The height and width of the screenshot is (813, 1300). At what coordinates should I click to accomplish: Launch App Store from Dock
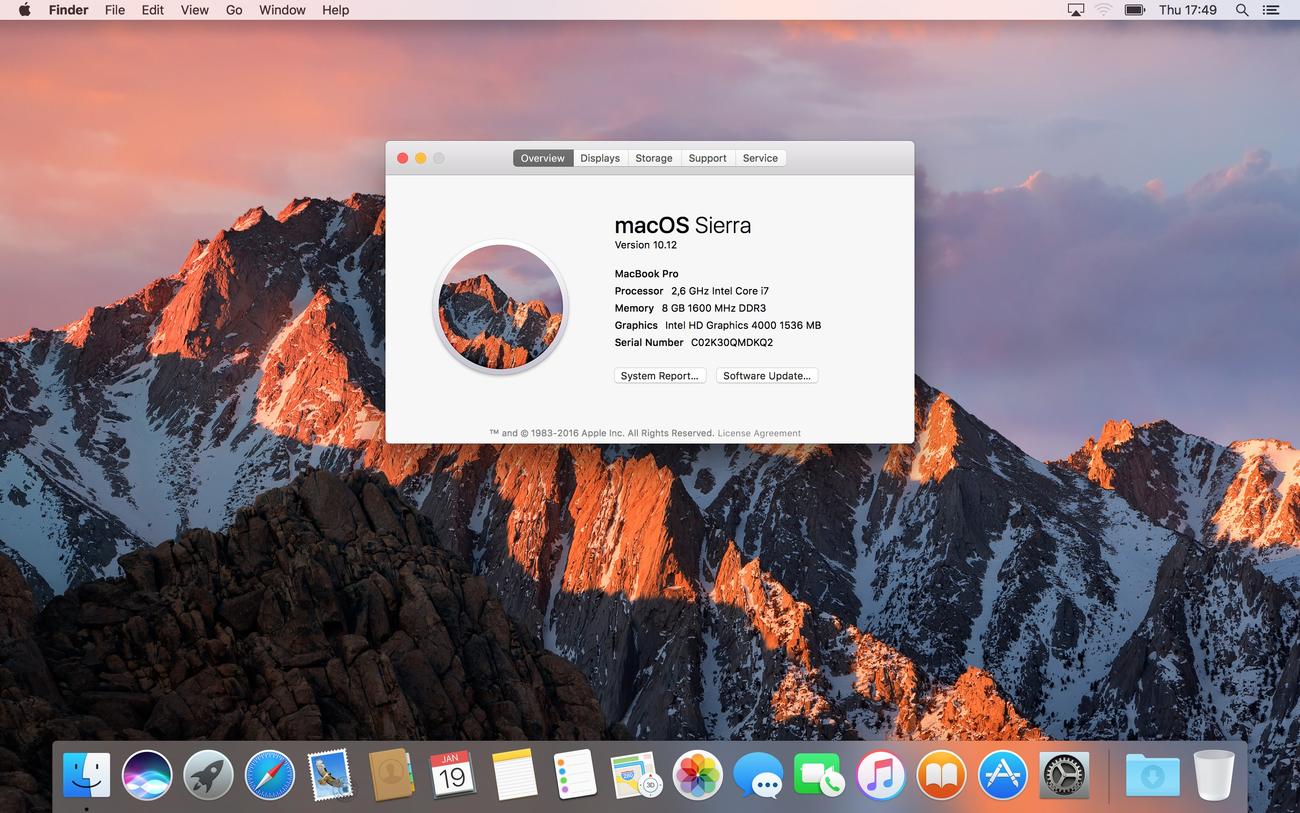(1002, 775)
